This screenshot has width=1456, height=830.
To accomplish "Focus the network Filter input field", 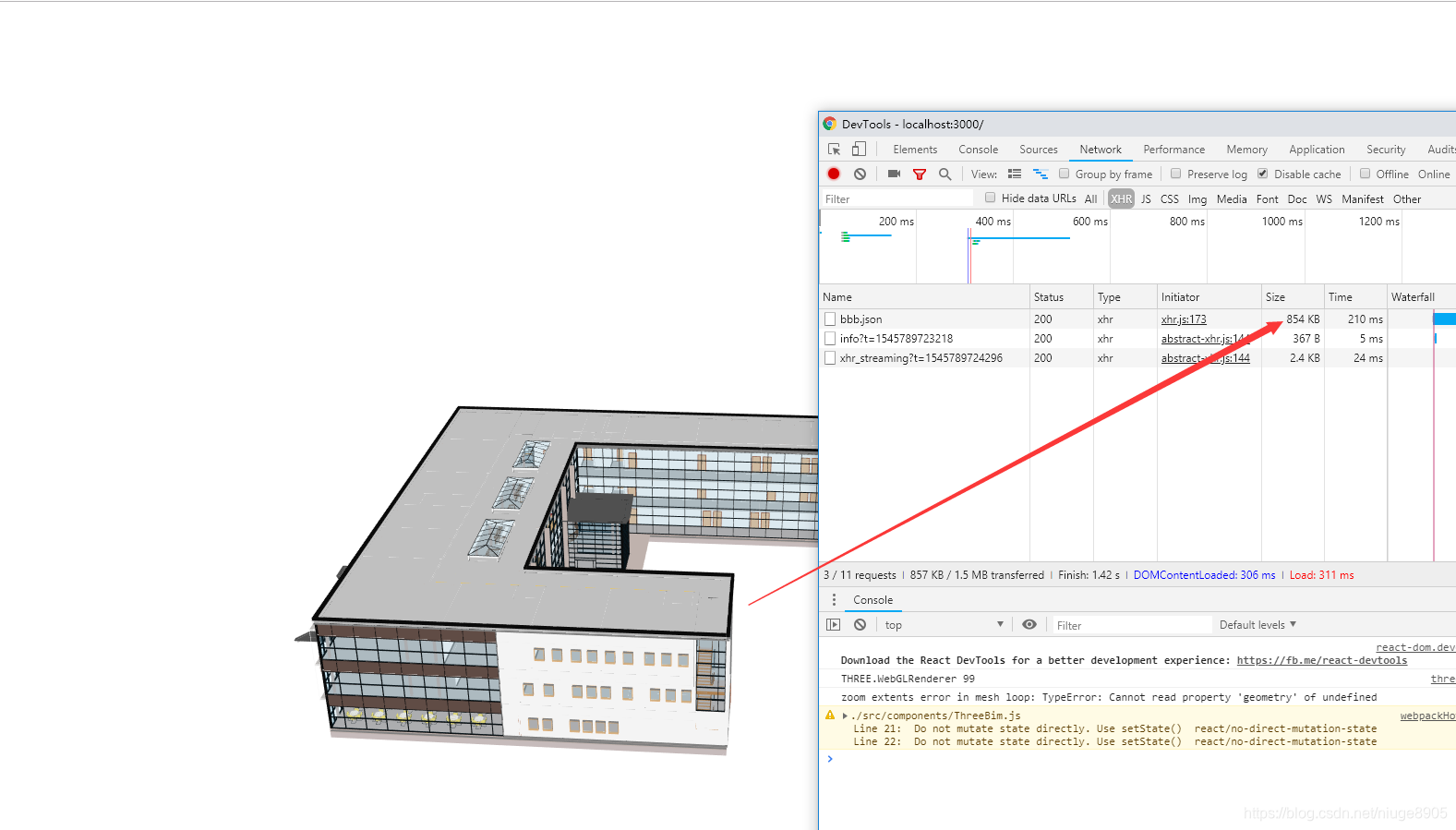I will pos(896,198).
